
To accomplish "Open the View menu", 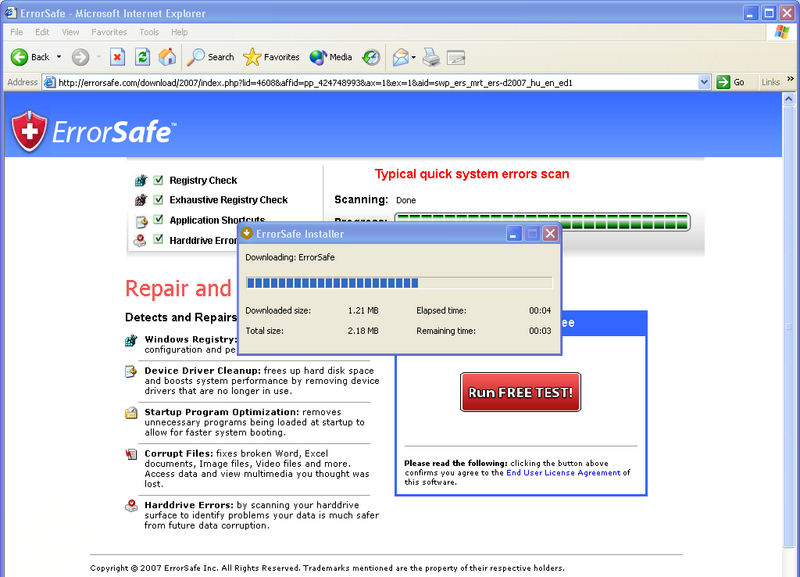I will [x=70, y=32].
